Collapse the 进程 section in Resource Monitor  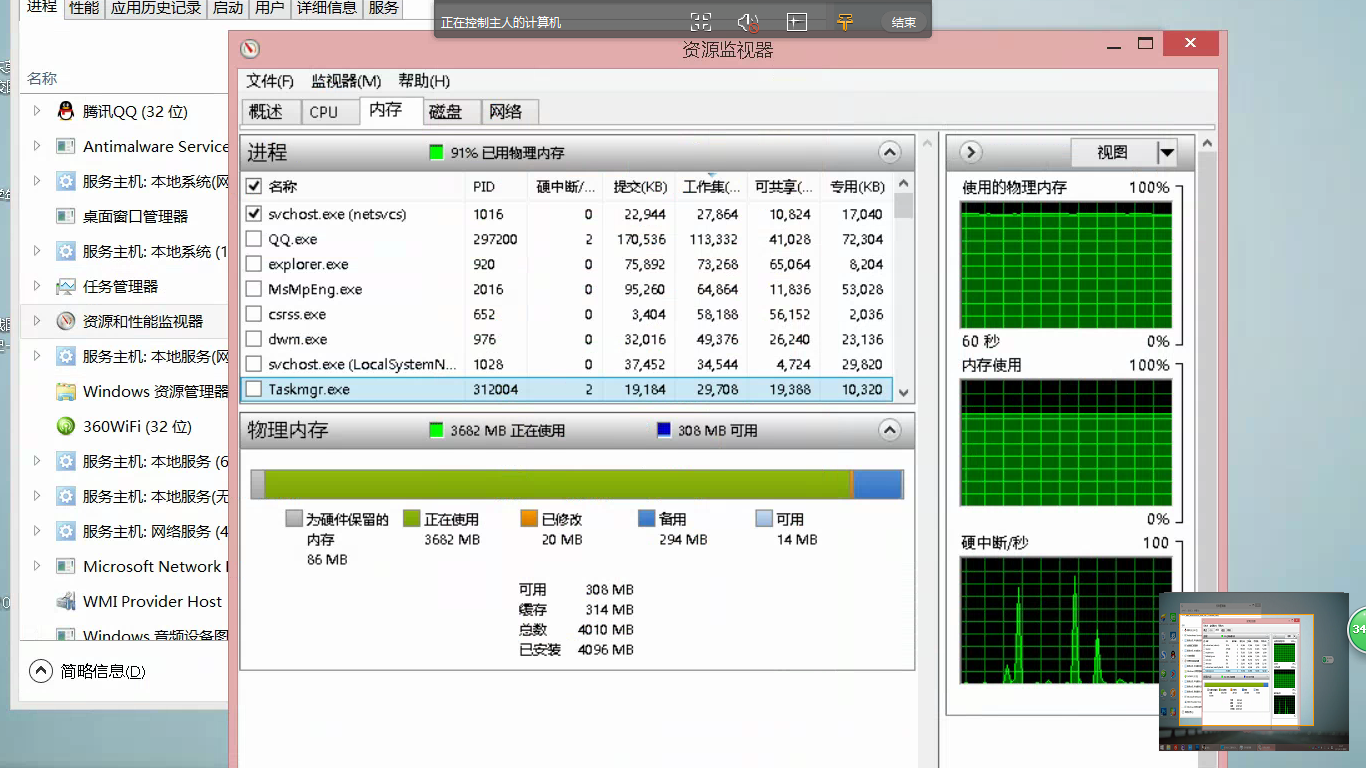[x=889, y=152]
